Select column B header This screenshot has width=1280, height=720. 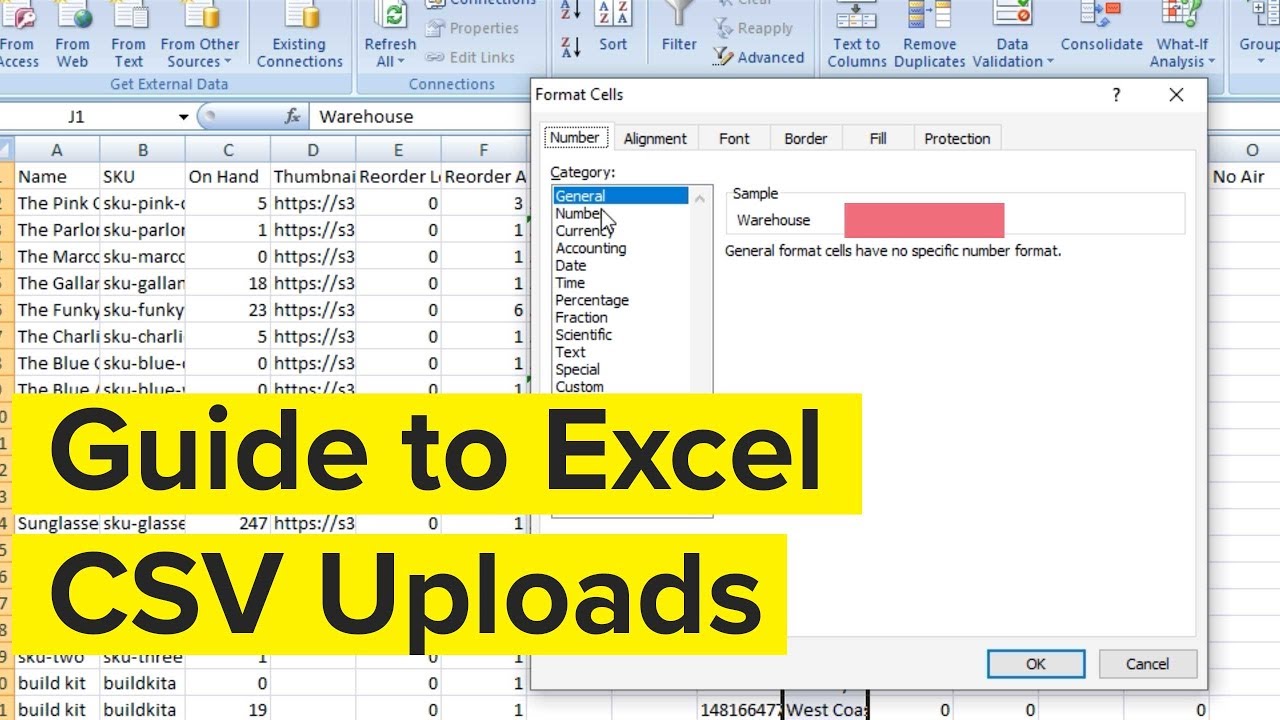point(143,150)
